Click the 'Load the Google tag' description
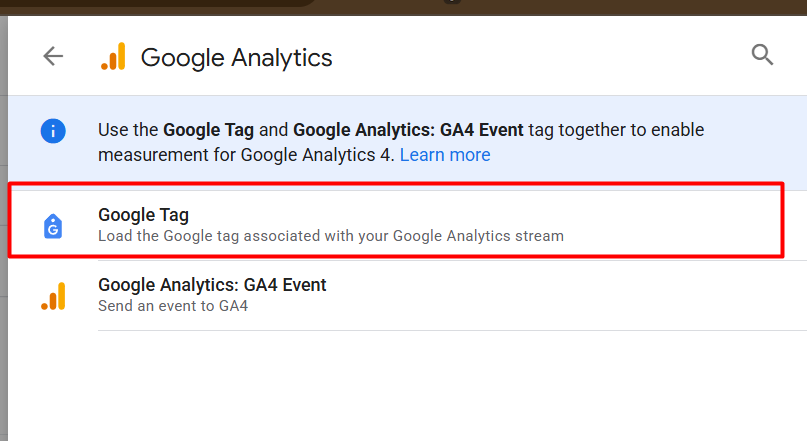Viewport: 807px width, 441px height. point(330,236)
